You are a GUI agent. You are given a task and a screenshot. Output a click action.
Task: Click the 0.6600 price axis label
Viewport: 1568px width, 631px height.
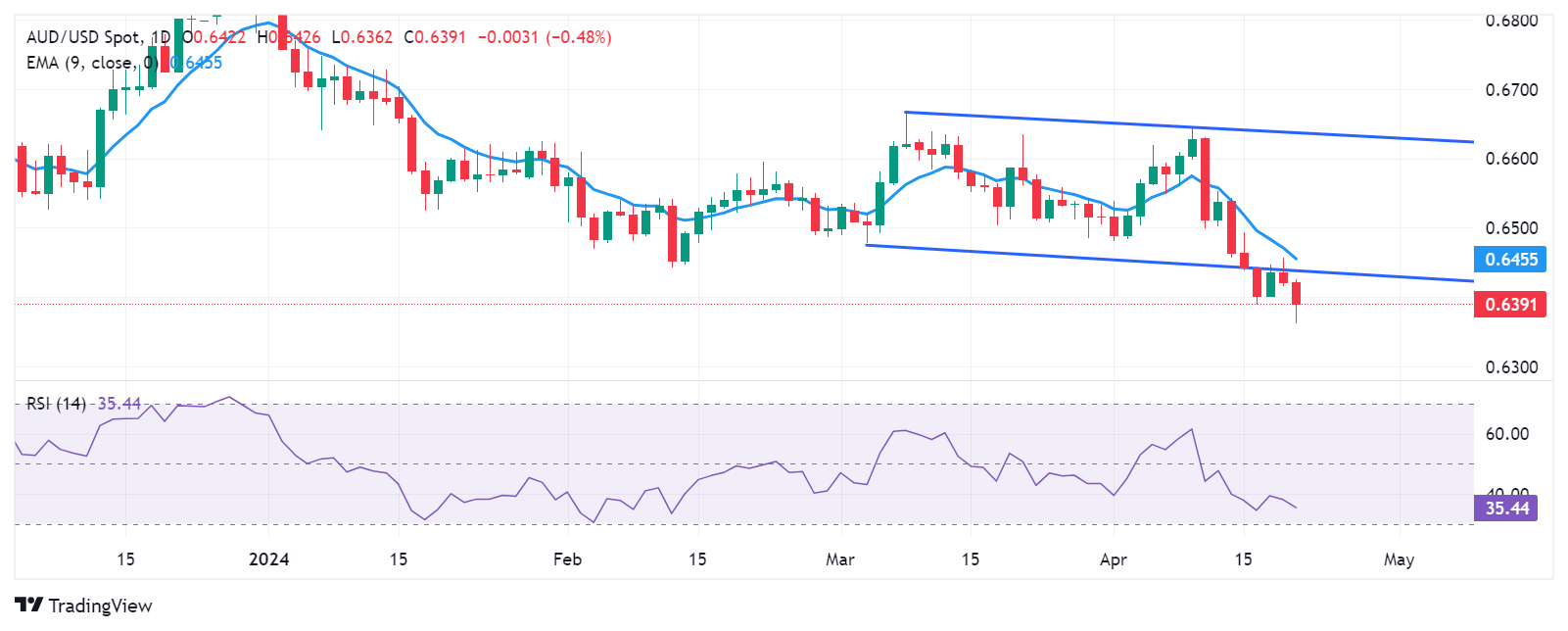tap(1511, 159)
